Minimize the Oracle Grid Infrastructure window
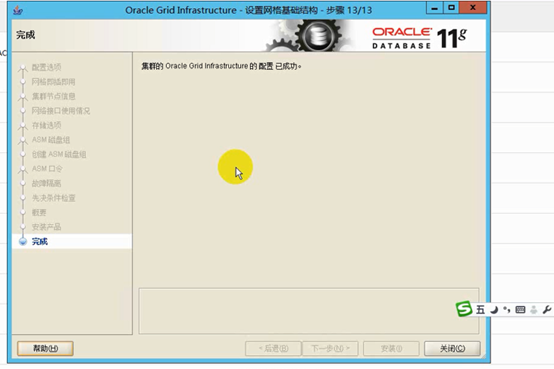The width and height of the screenshot is (554, 369). (x=435, y=8)
